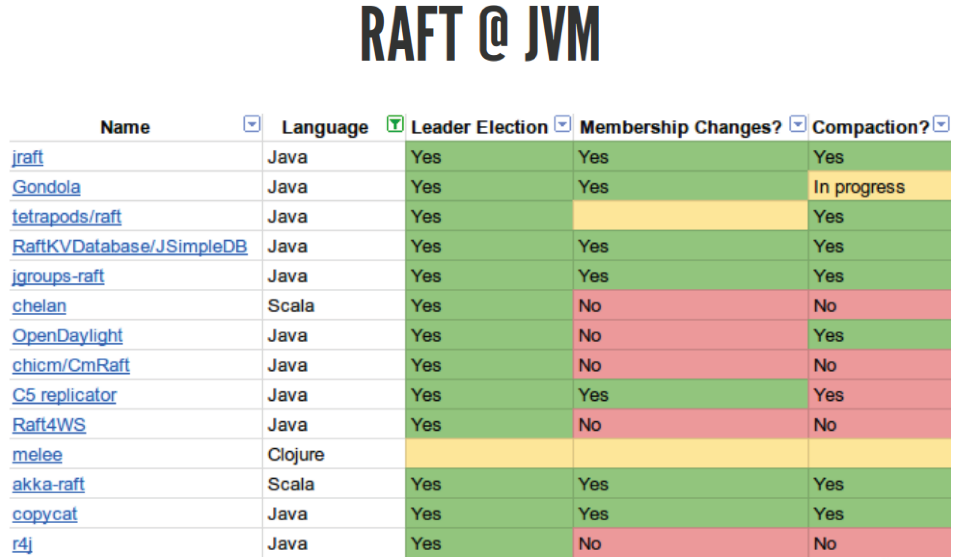
Task: Follow the Gondola link
Action: click(x=46, y=187)
